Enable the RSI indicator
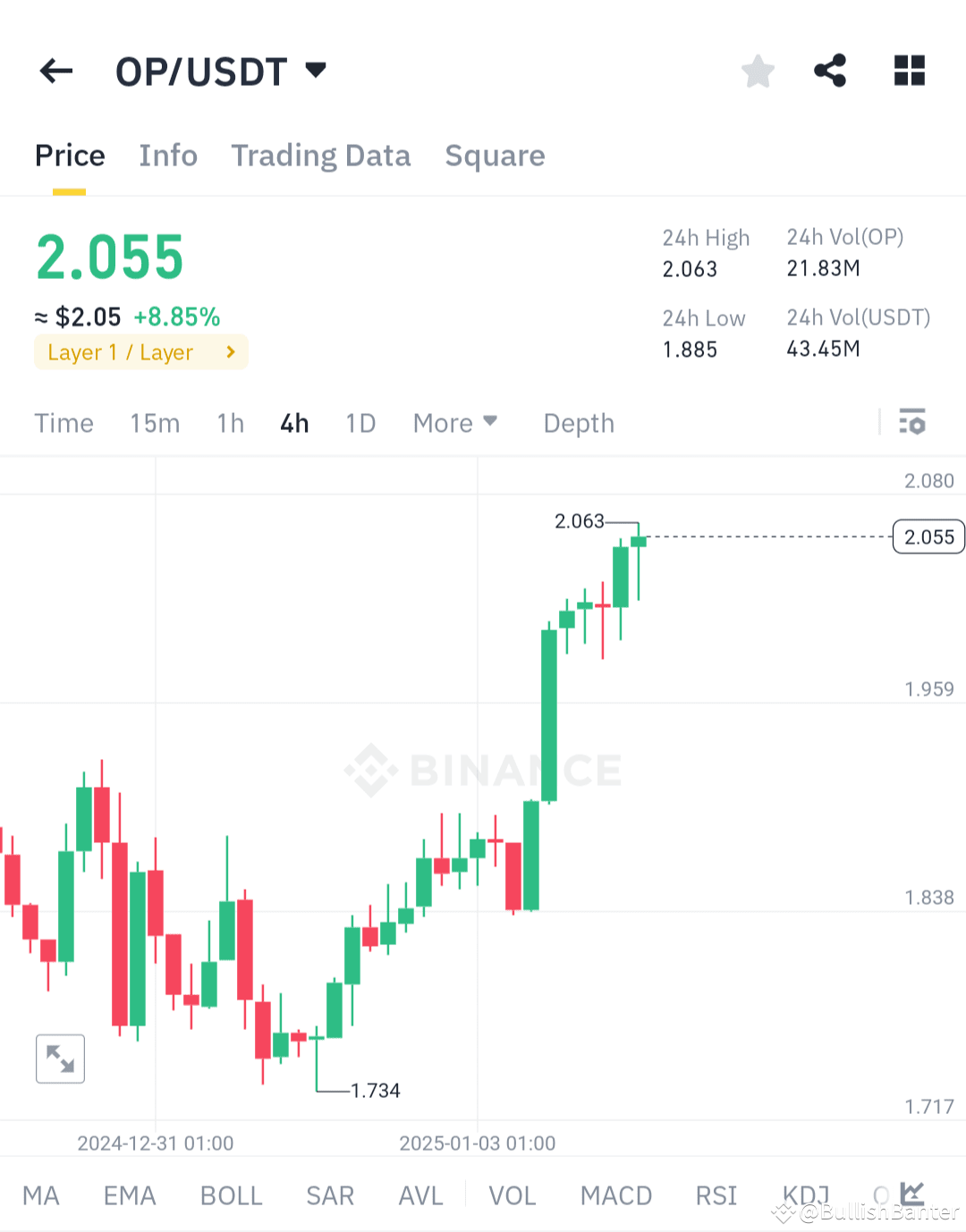Screen dimensions: 966x1232 click(x=716, y=1194)
